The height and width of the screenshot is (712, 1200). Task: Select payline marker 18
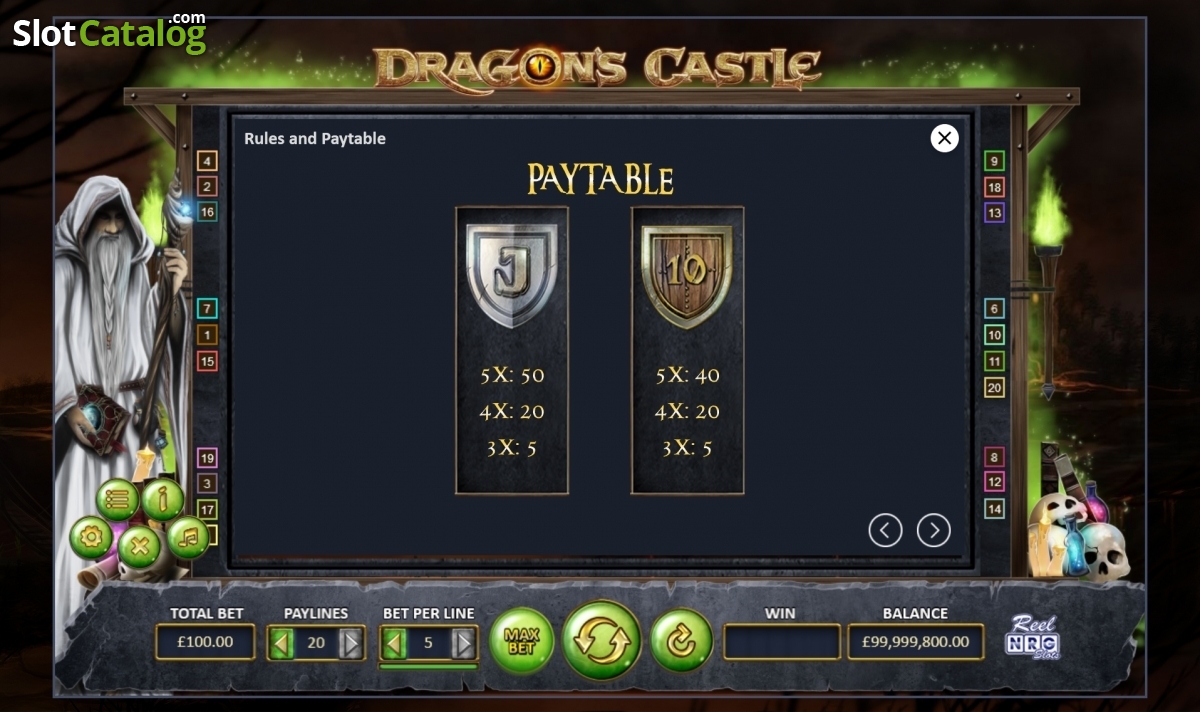[x=994, y=187]
